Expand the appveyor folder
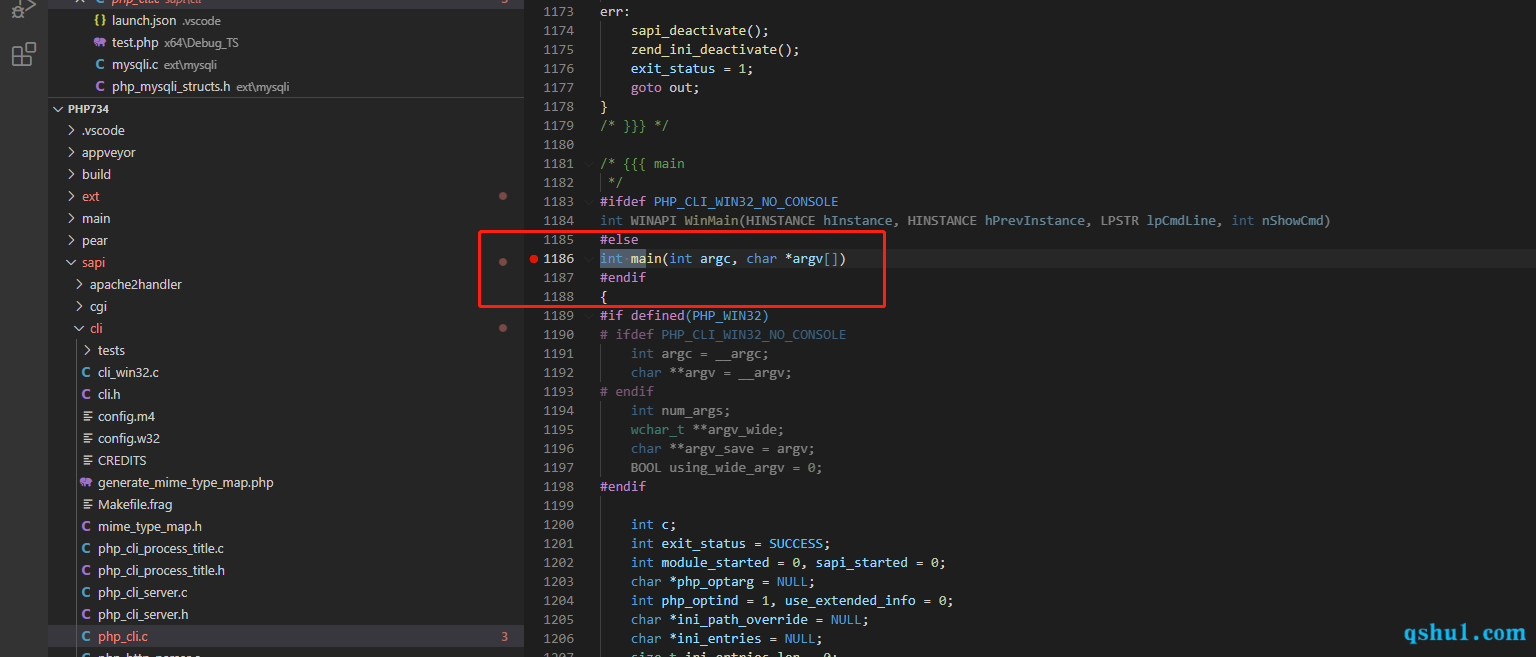Image resolution: width=1536 pixels, height=657 pixels. (71, 152)
